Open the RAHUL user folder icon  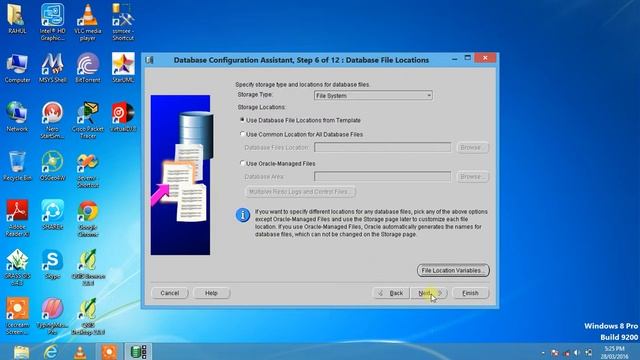[x=17, y=18]
